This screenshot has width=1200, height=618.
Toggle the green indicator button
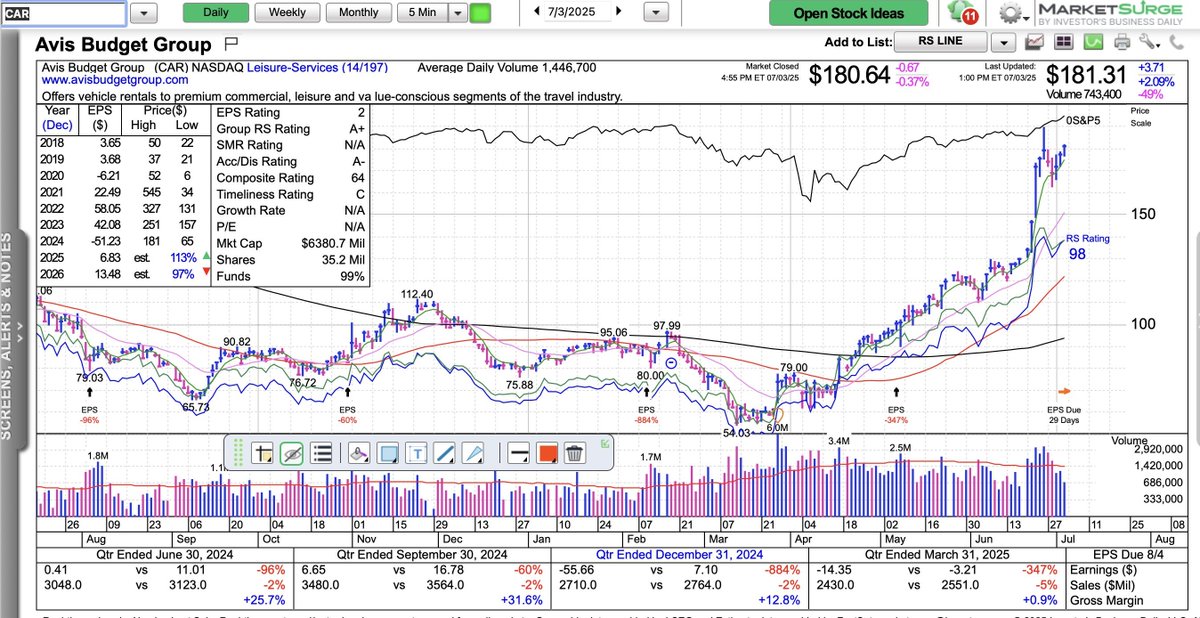click(x=481, y=13)
